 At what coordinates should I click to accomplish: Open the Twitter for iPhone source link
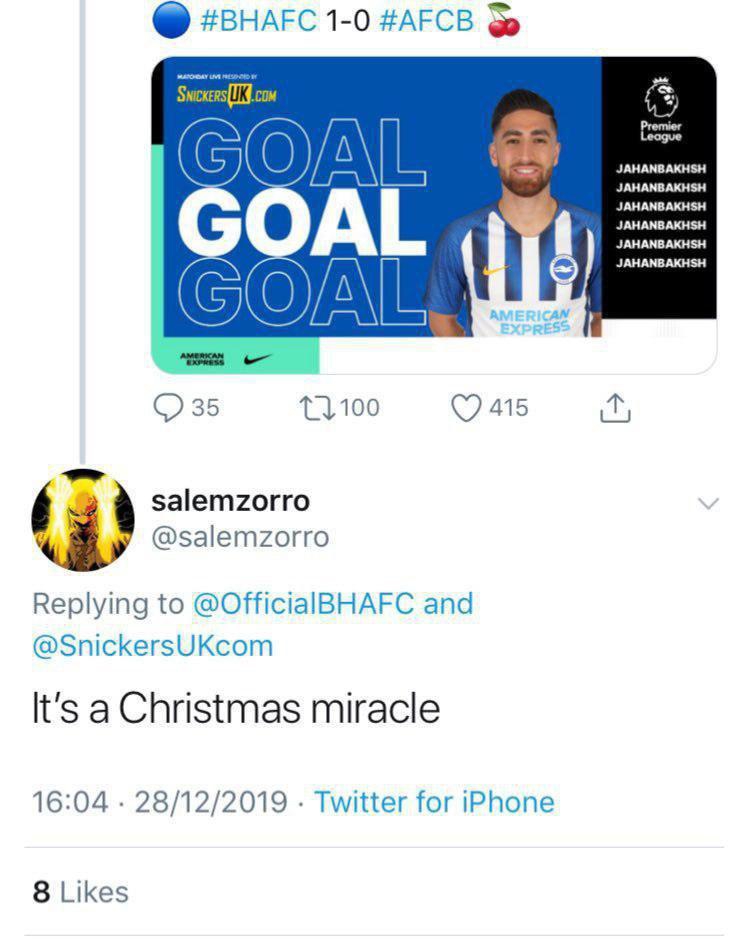tap(434, 801)
